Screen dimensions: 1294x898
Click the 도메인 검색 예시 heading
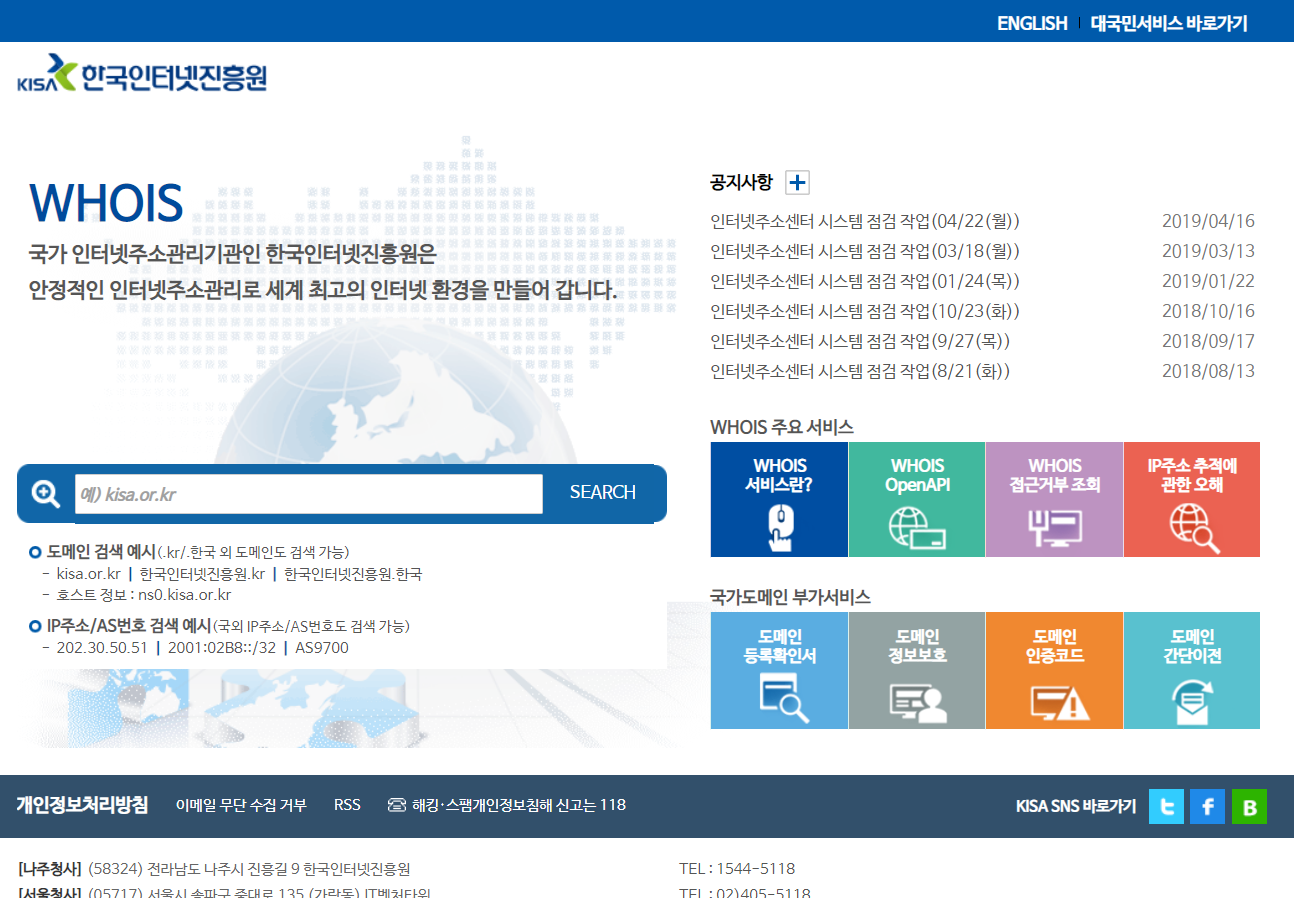click(101, 552)
